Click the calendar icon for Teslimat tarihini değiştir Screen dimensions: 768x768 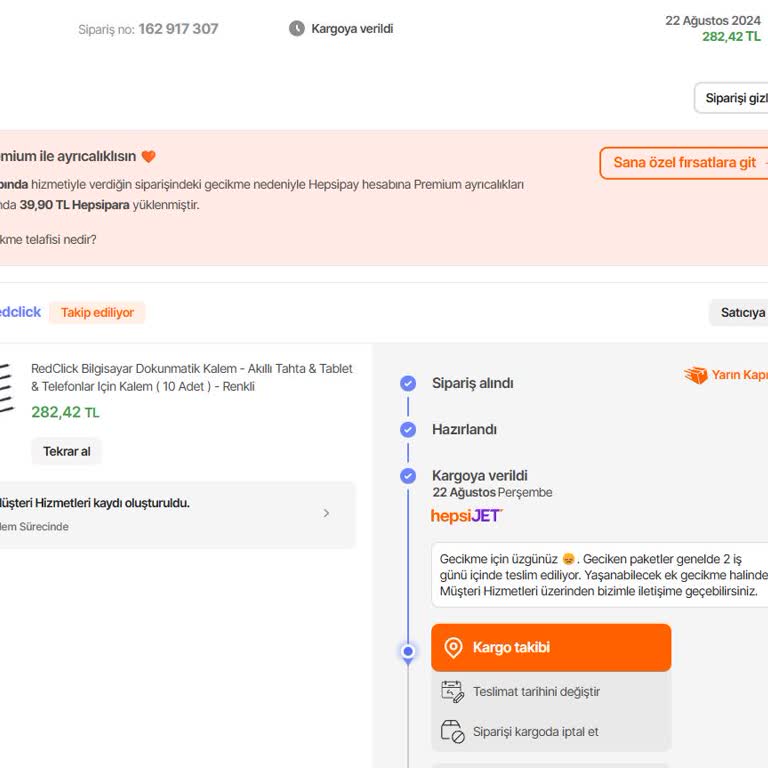(x=452, y=692)
